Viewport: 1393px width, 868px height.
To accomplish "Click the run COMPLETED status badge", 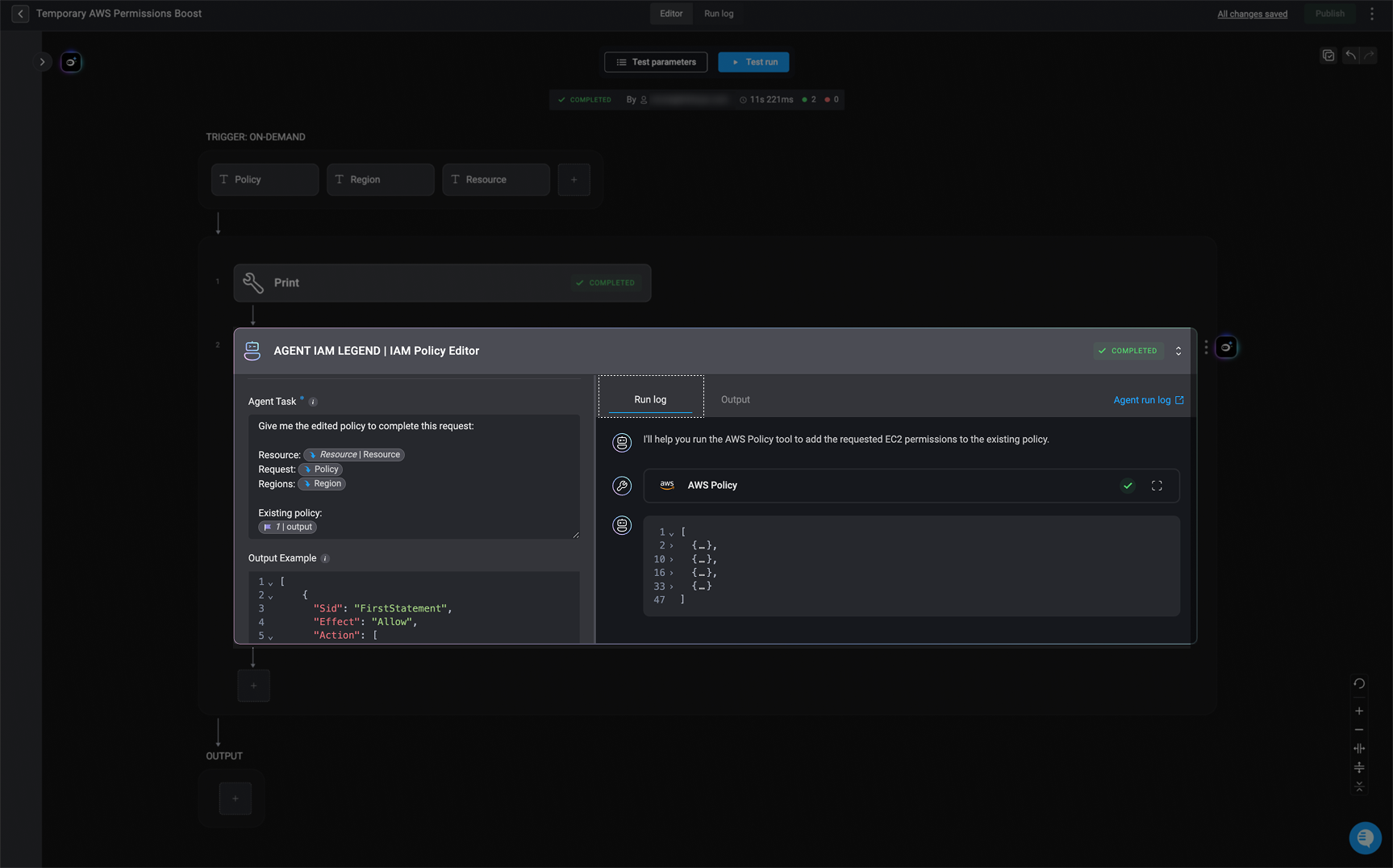I will [585, 100].
